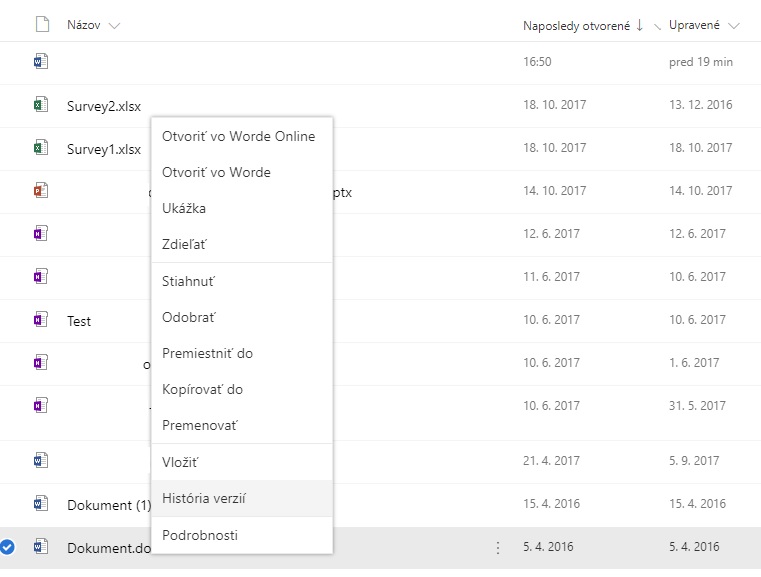761x577 pixels.
Task: Expand the Názov column sort dropdown
Action: click(114, 26)
